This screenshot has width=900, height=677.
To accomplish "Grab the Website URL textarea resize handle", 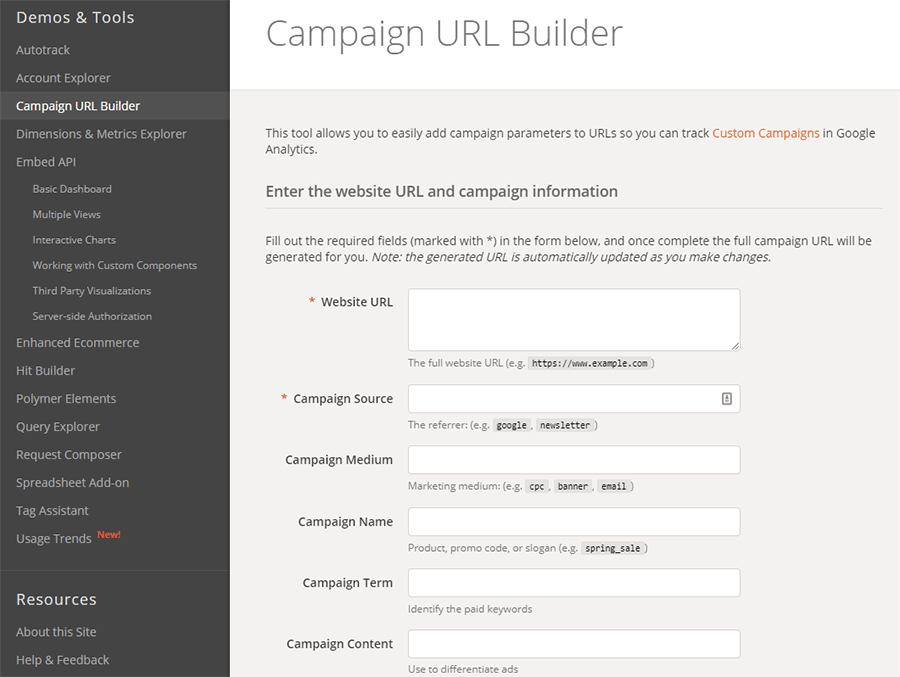I will click(x=735, y=346).
